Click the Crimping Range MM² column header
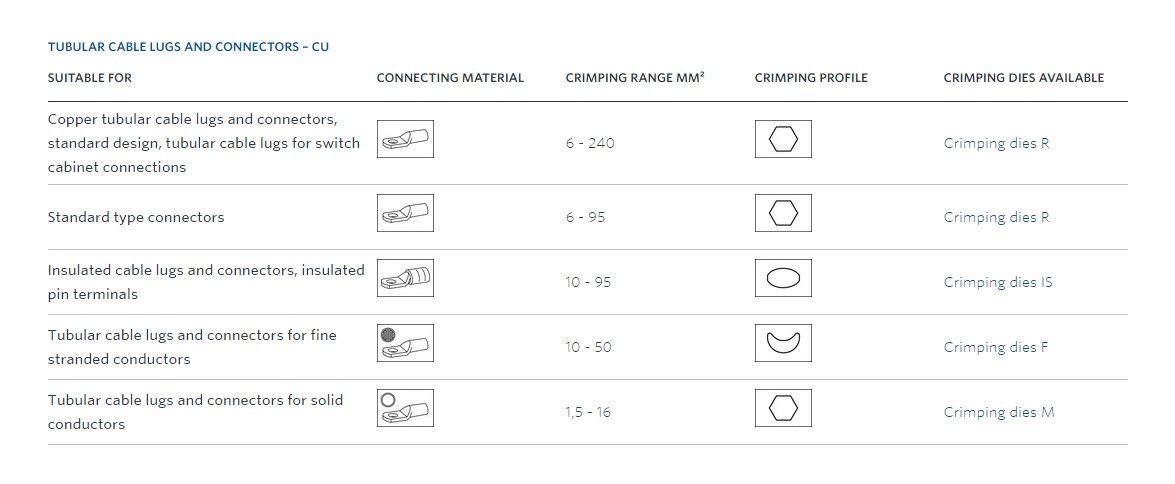 (x=635, y=78)
